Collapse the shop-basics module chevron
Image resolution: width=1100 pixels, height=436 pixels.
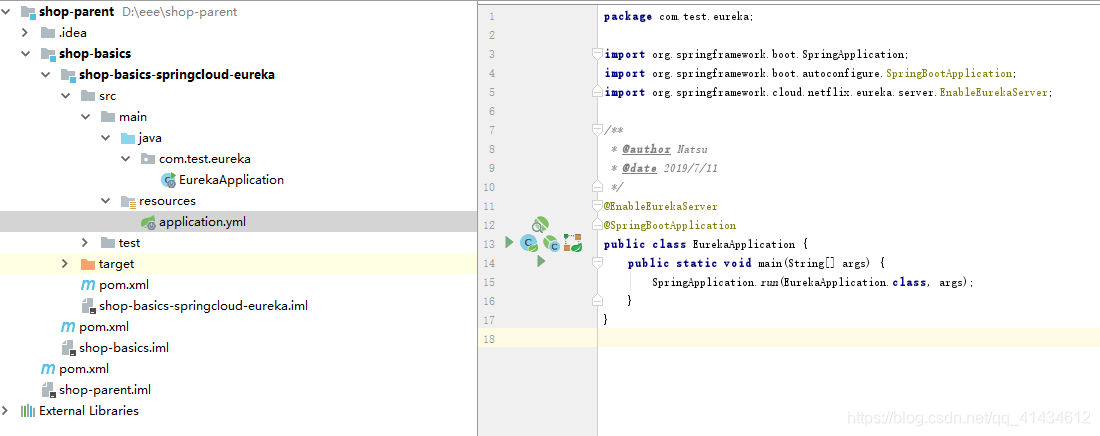pos(25,53)
